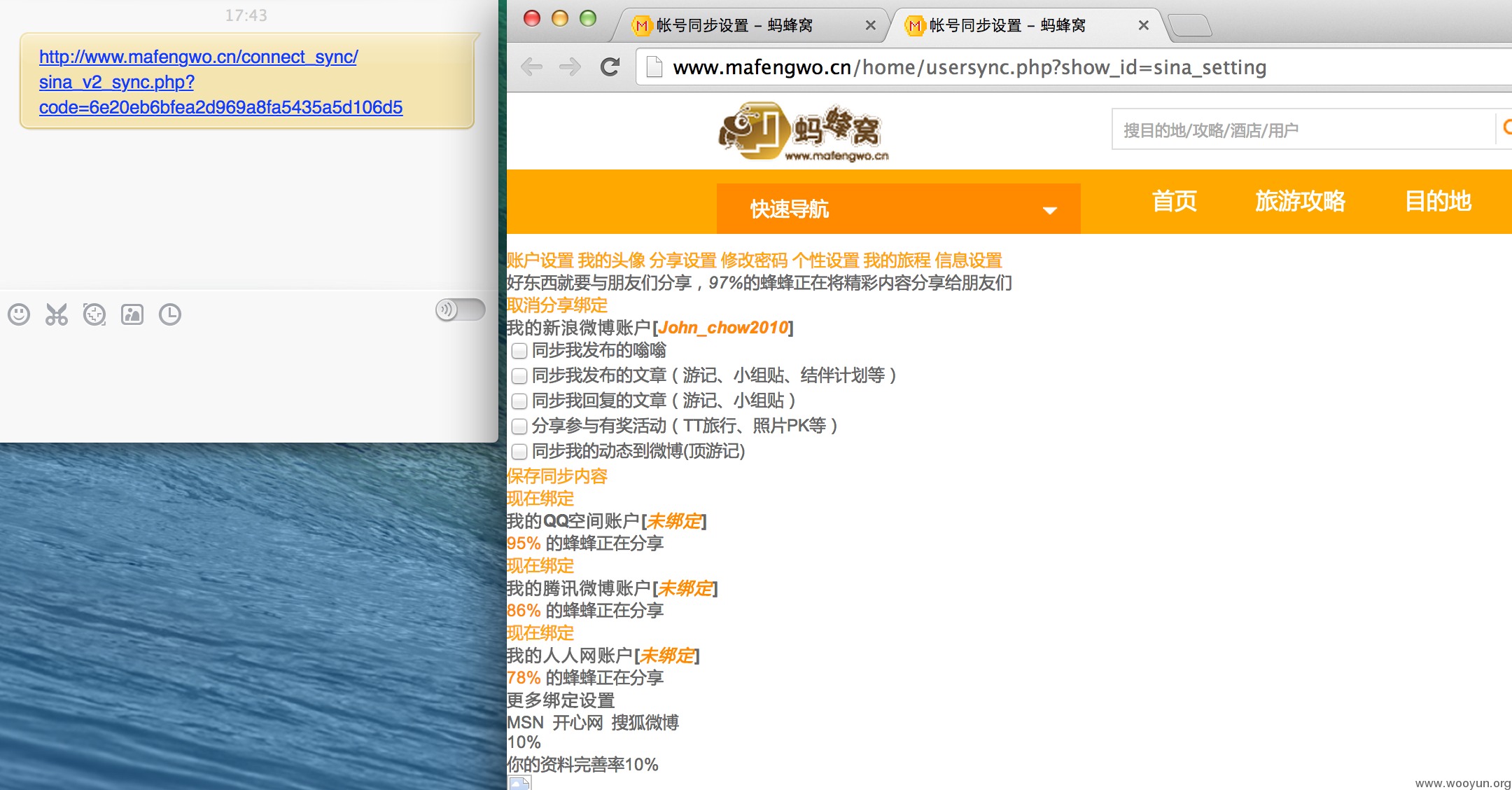Go back with browser back arrow

(x=532, y=67)
